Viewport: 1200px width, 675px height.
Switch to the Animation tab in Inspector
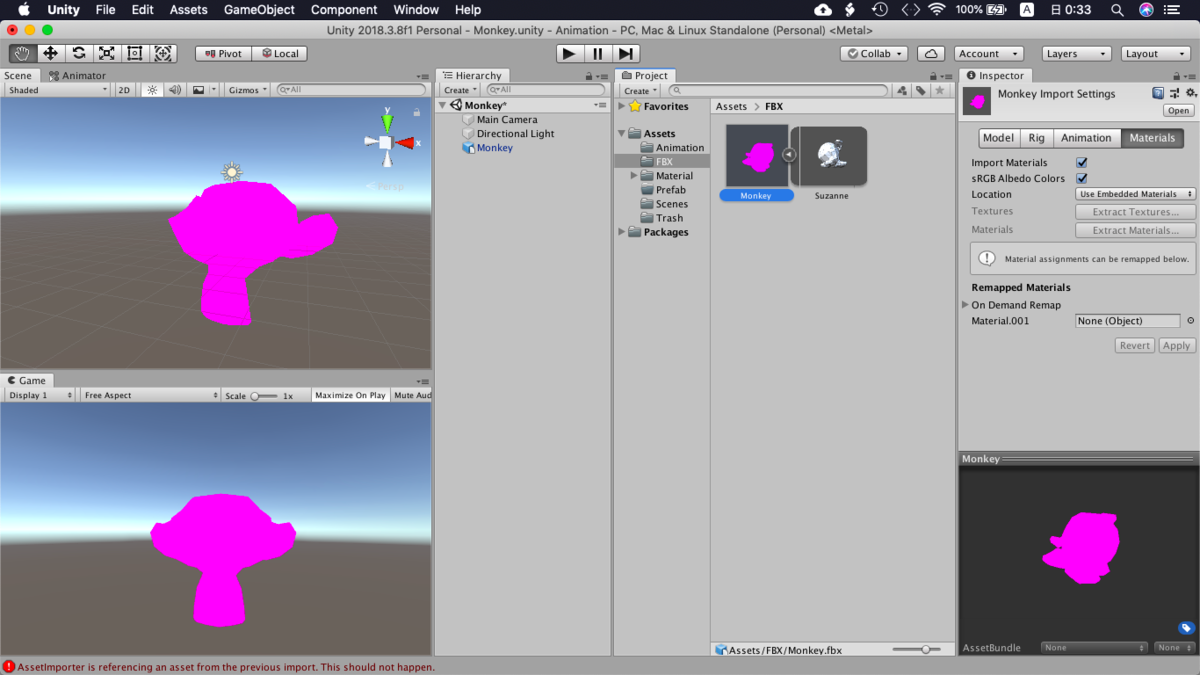[x=1086, y=138]
